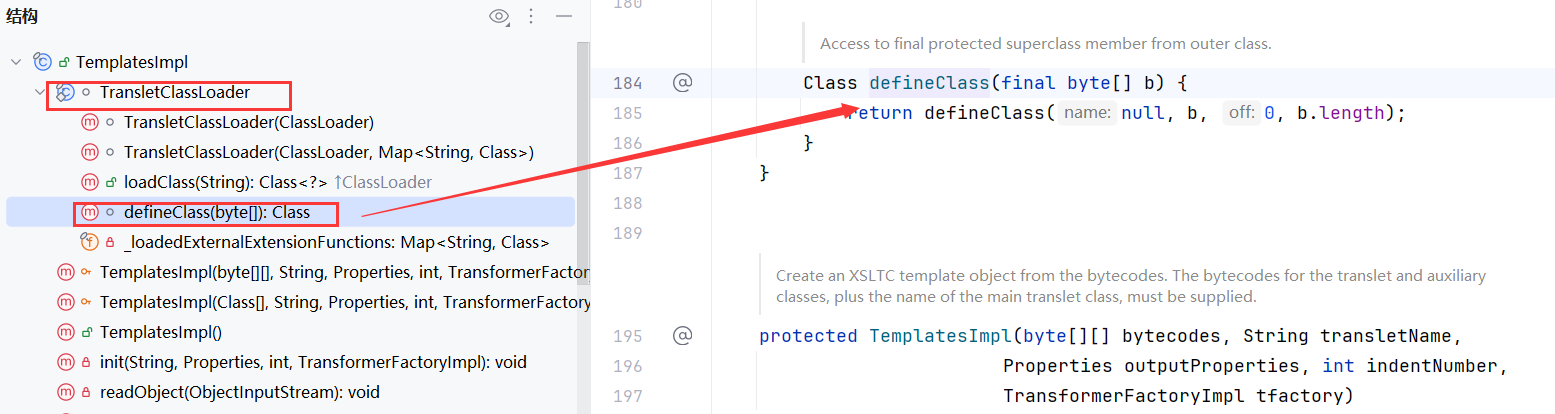This screenshot has width=1555, height=414.
Task: Click the field icon beside _loadedExternalExtensionFunctions
Action: click(x=90, y=242)
